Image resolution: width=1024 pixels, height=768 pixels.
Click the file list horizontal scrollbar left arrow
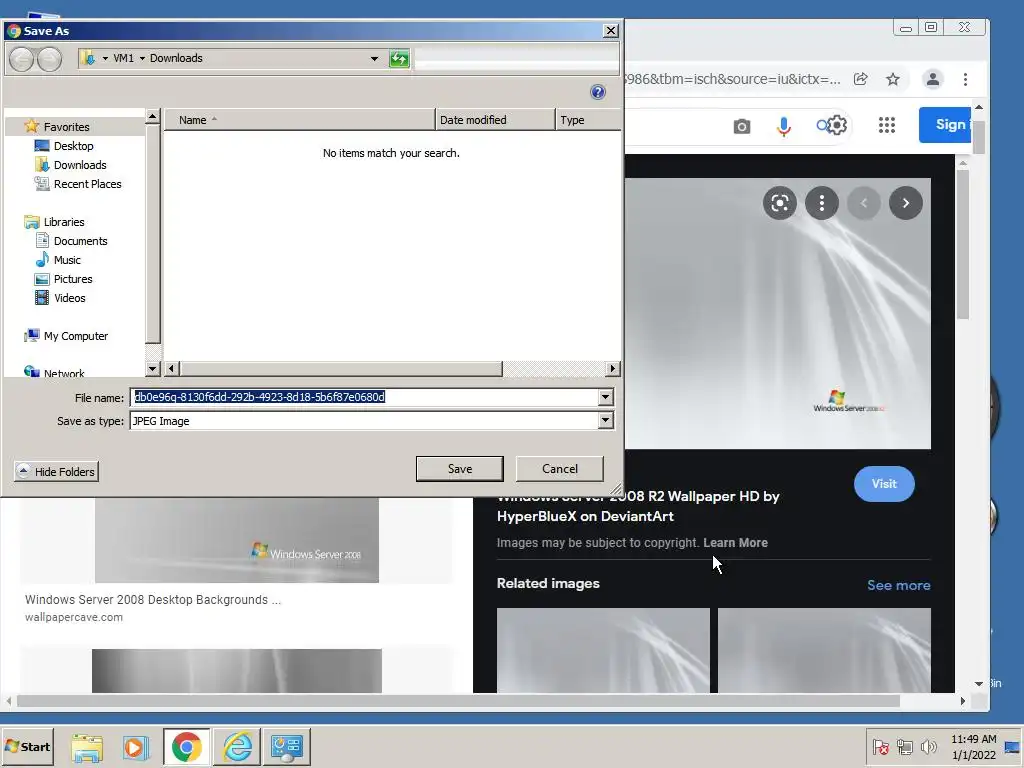[x=172, y=369]
